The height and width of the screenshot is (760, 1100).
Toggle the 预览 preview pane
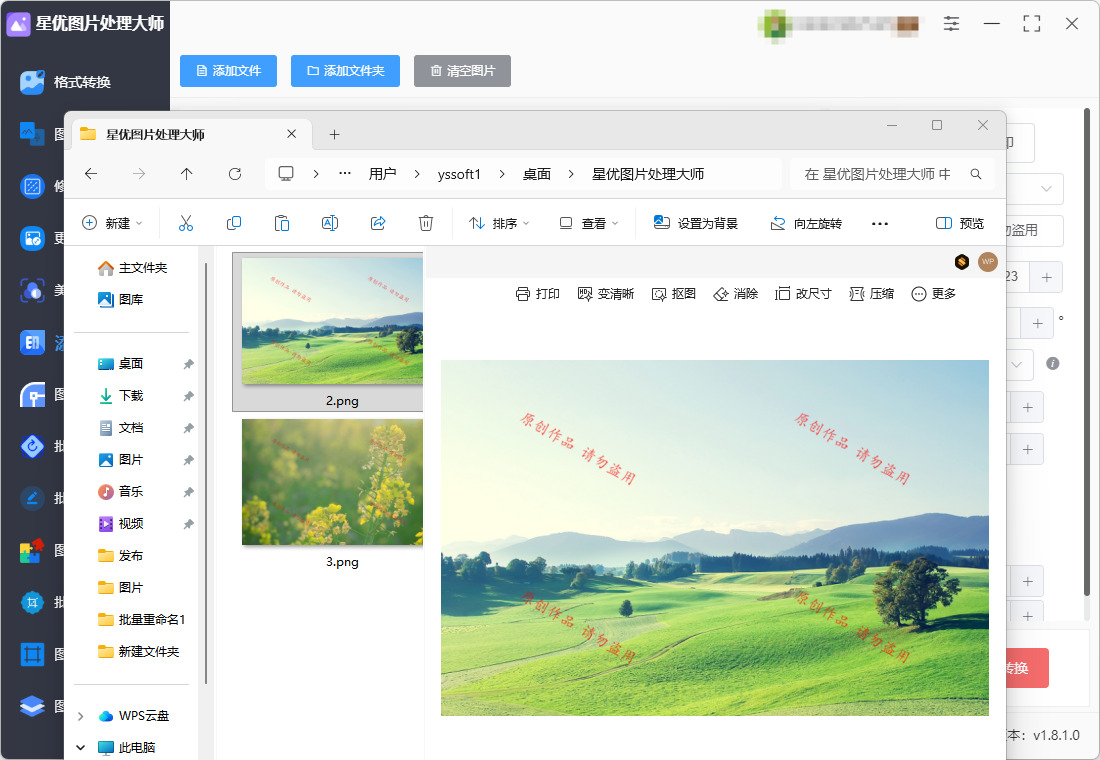click(960, 223)
